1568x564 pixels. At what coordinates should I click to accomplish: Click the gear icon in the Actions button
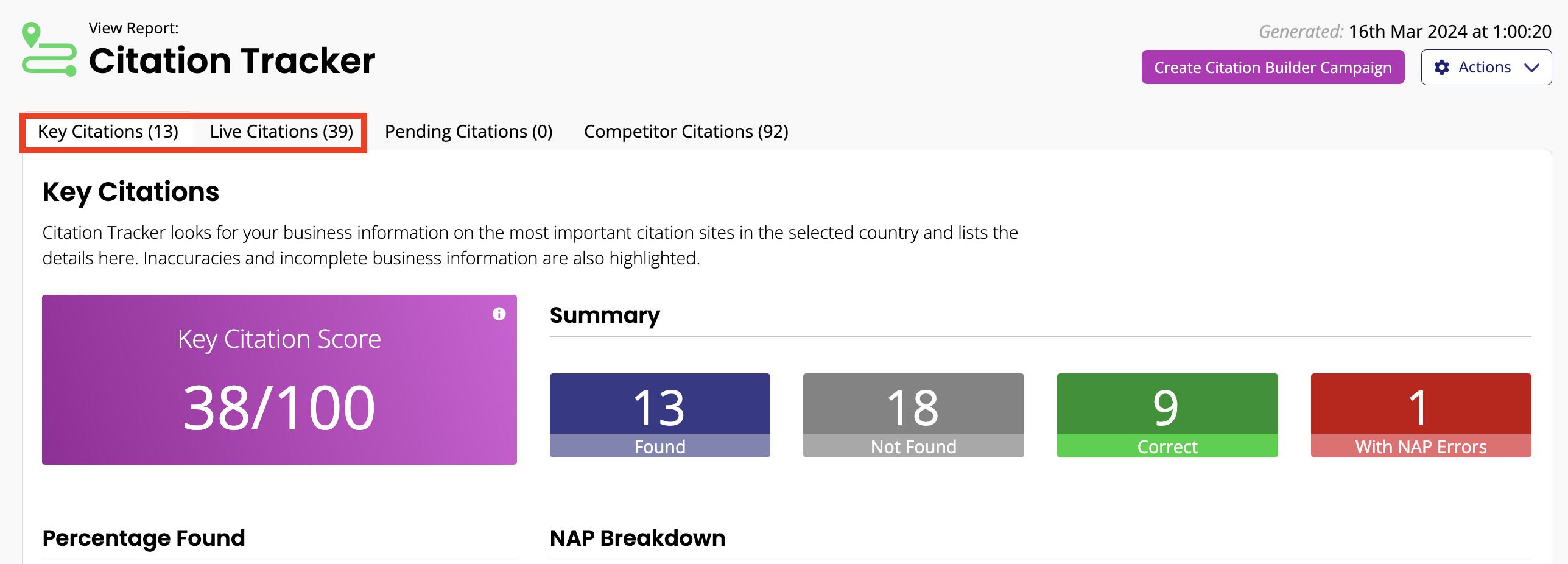1441,67
